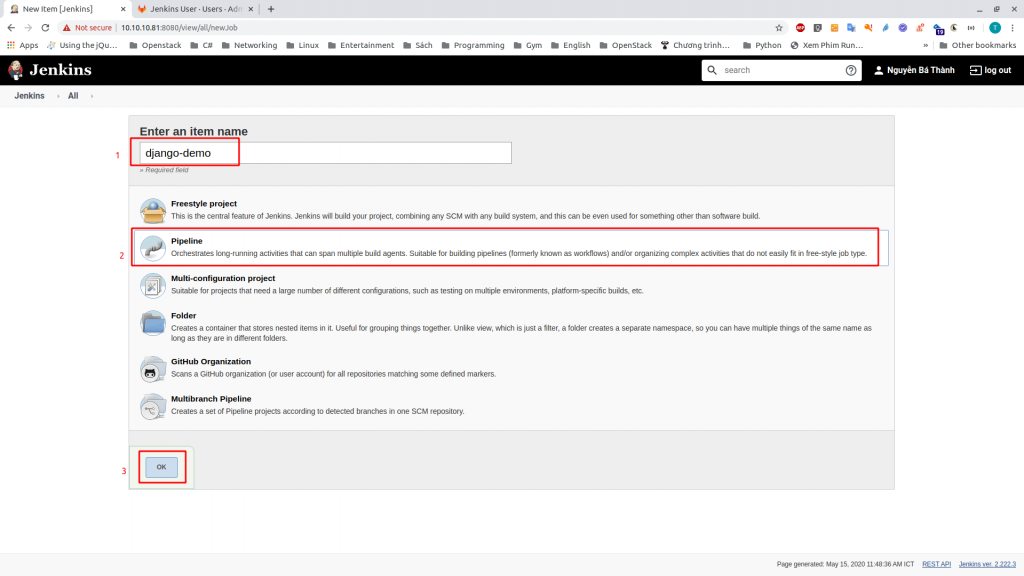Viewport: 1024px width, 576px height.
Task: Open the Using the jQu... bookmark
Action: coord(82,45)
